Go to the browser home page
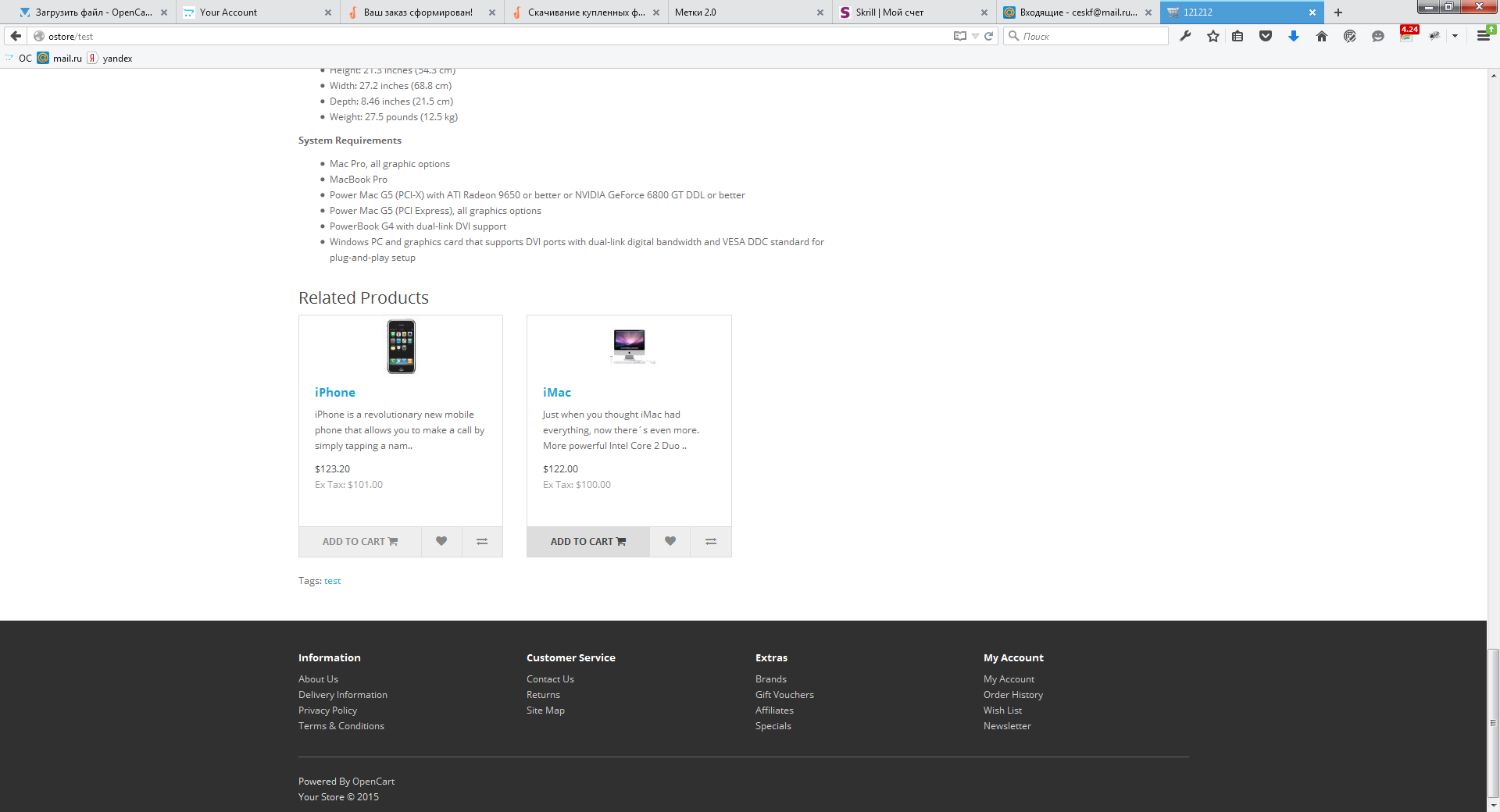The image size is (1500, 812). (x=1322, y=36)
